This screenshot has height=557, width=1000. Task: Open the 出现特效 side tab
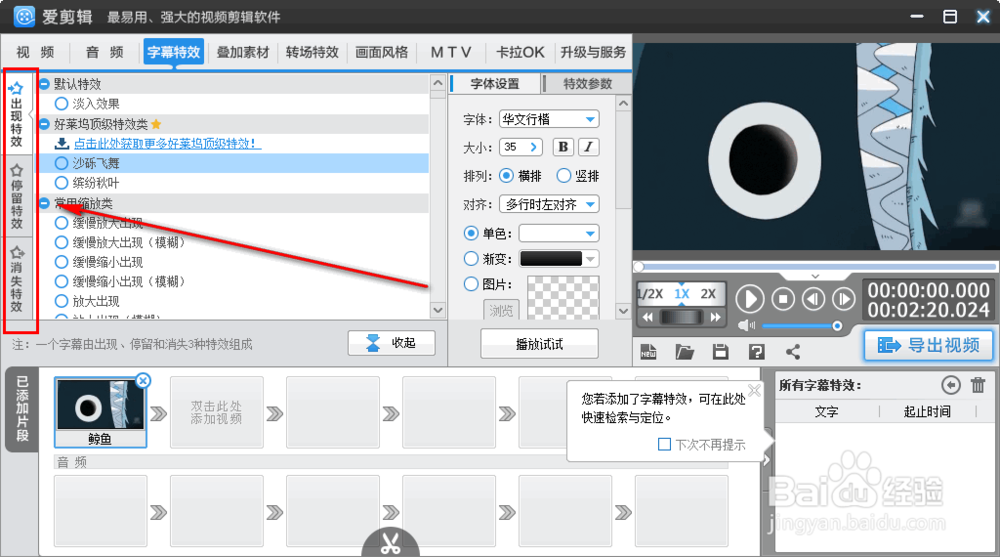17,114
